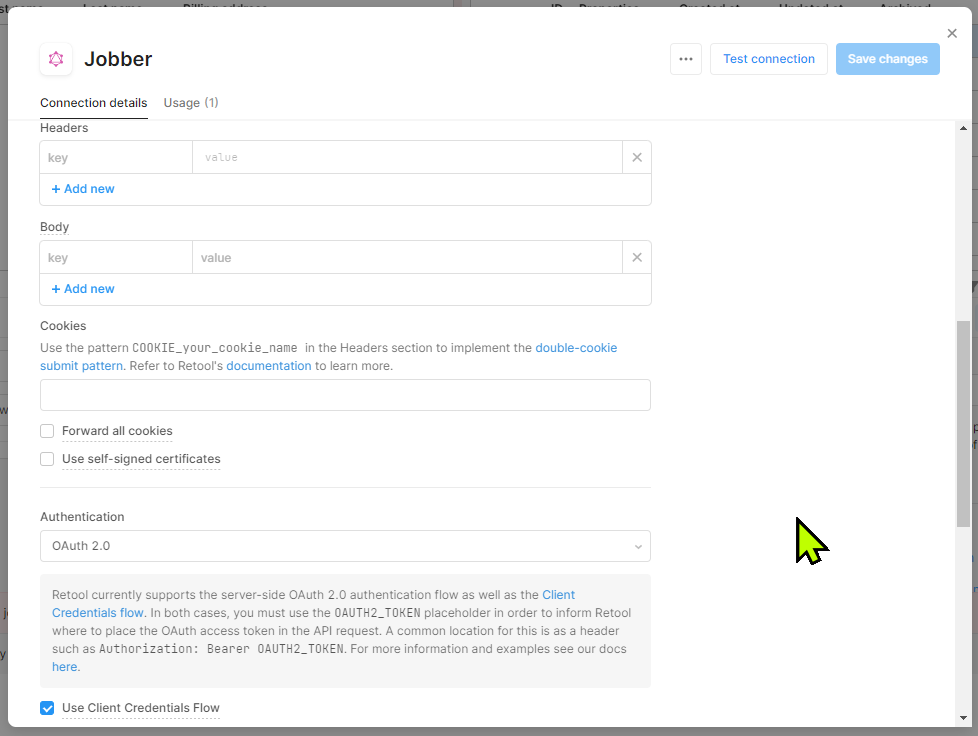Click the Body section label
The height and width of the screenshot is (736, 978).
pos(54,226)
